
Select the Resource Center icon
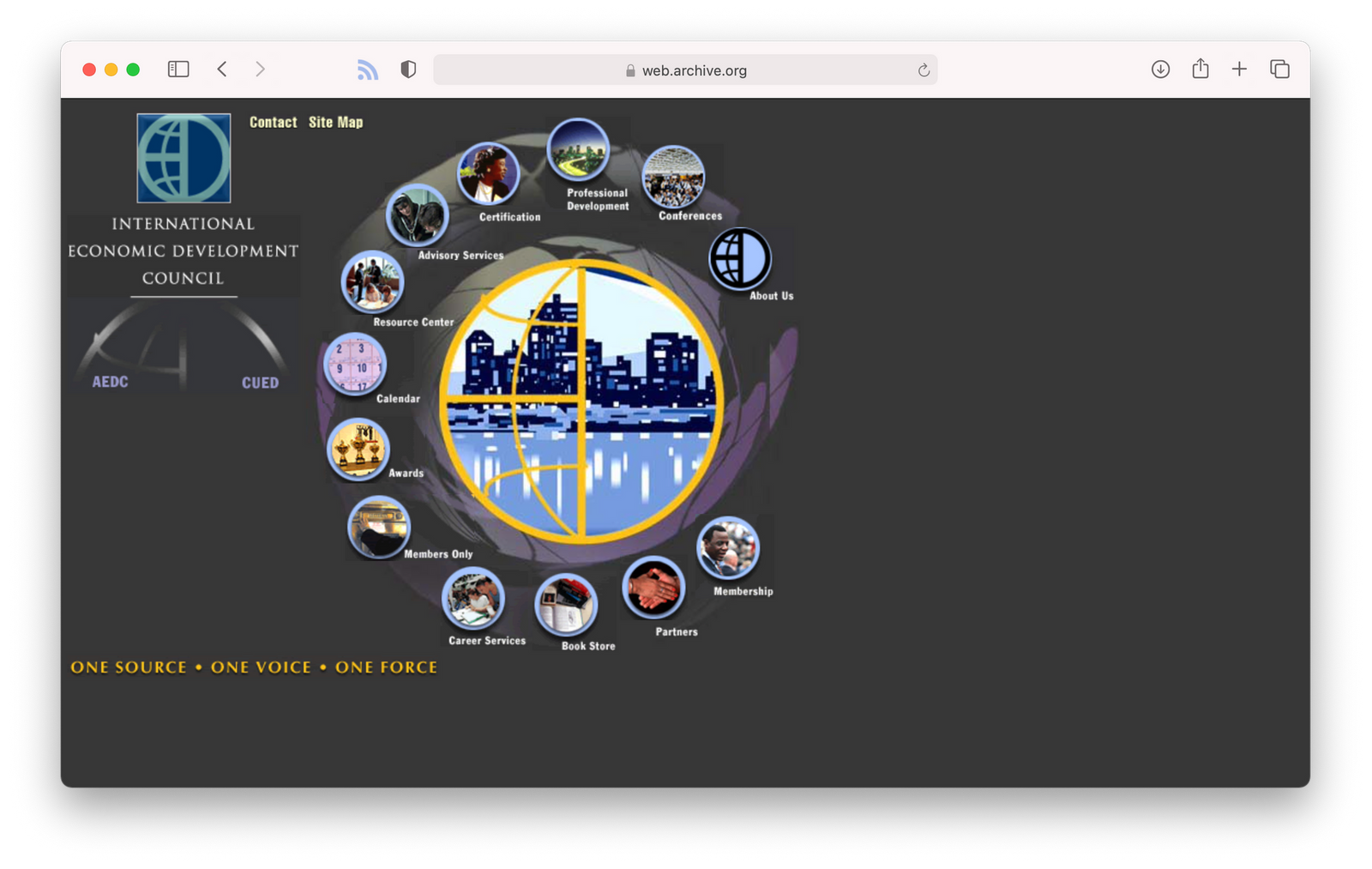coord(373,283)
